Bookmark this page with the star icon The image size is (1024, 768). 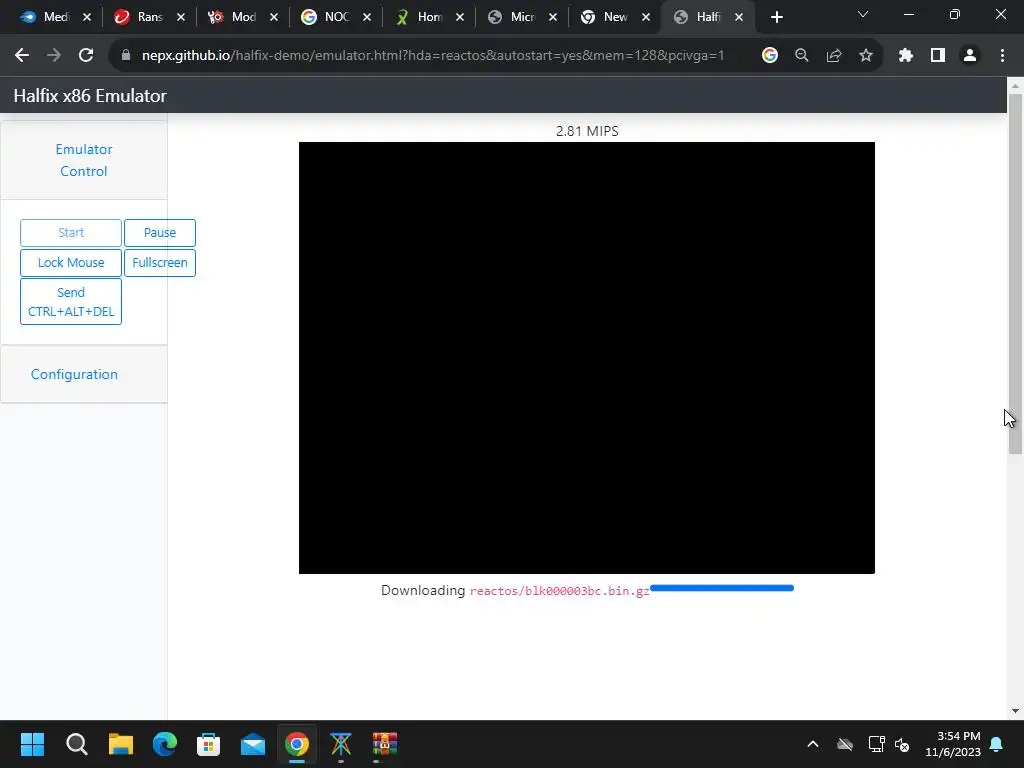(x=866, y=56)
